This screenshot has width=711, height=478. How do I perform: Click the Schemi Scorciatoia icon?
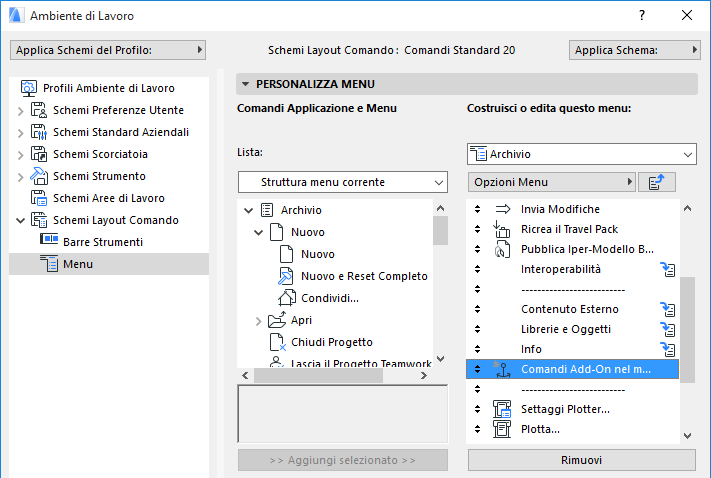pyautogui.click(x=39, y=154)
